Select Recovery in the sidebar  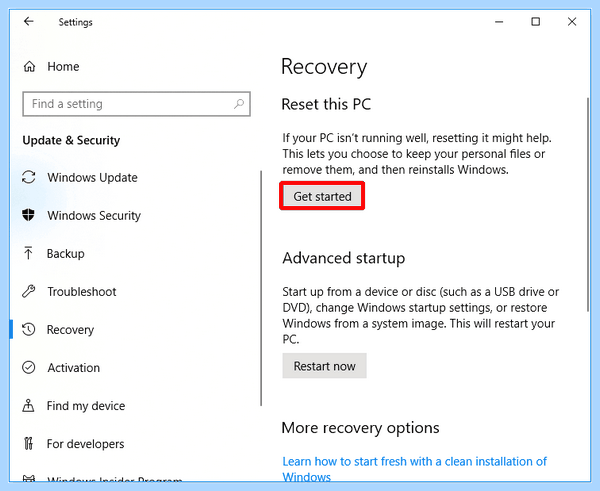[x=70, y=330]
